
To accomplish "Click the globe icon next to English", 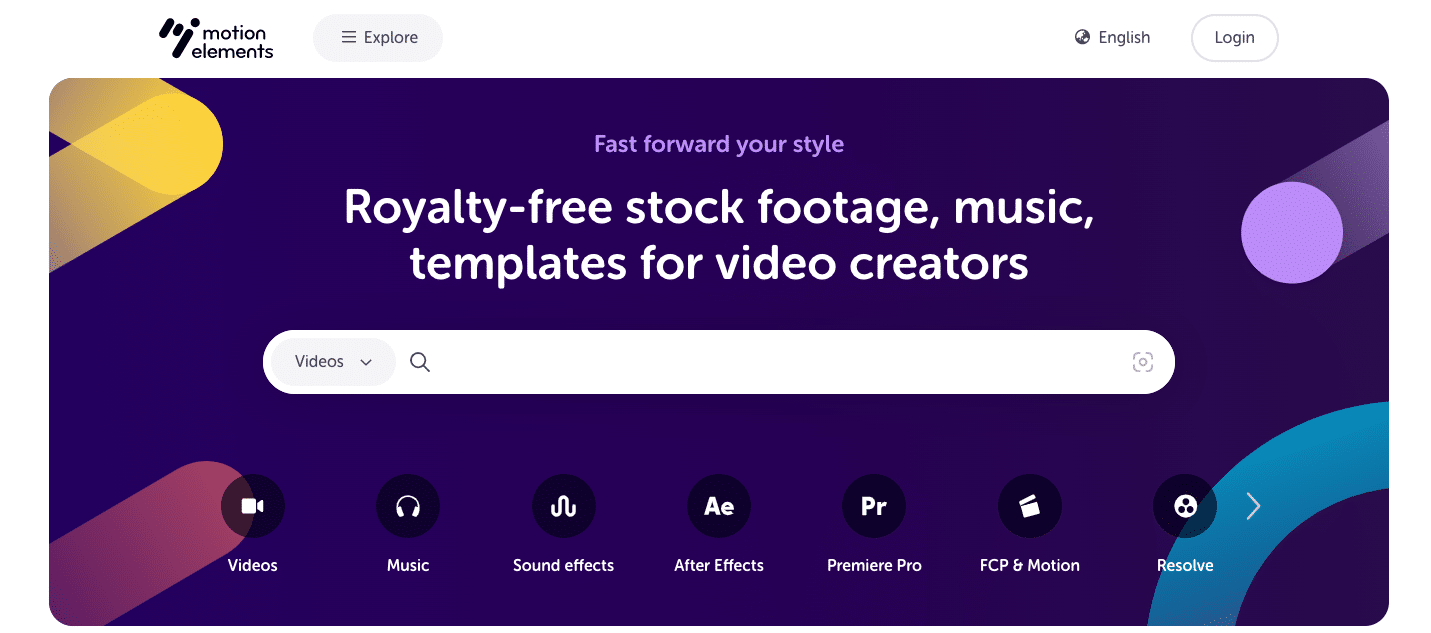I will click(1081, 37).
